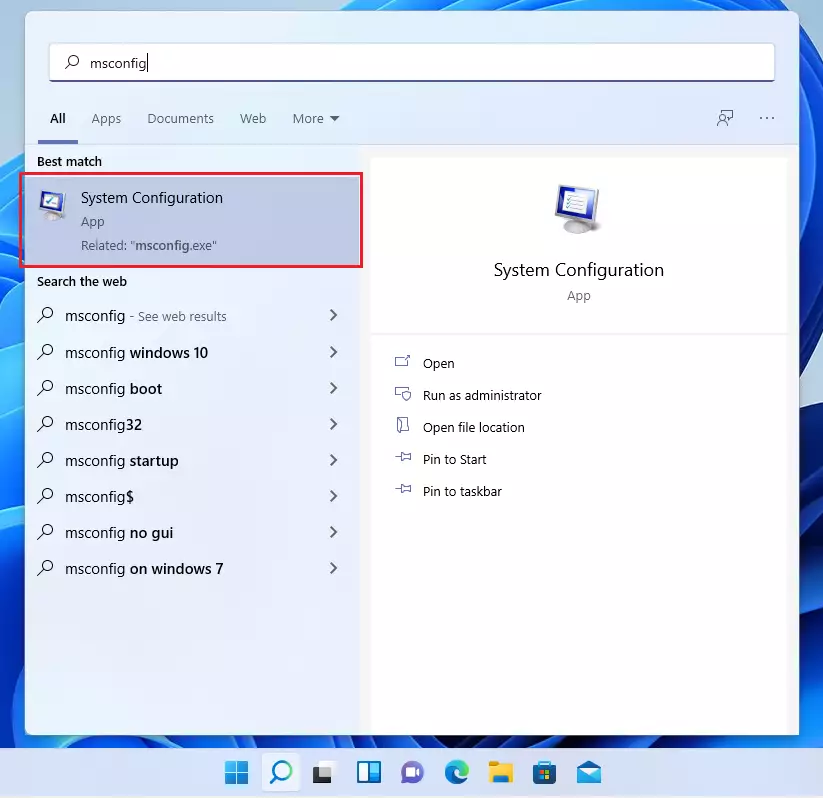Open File Explorer from the taskbar
Image resolution: width=823 pixels, height=798 pixels.
500,772
